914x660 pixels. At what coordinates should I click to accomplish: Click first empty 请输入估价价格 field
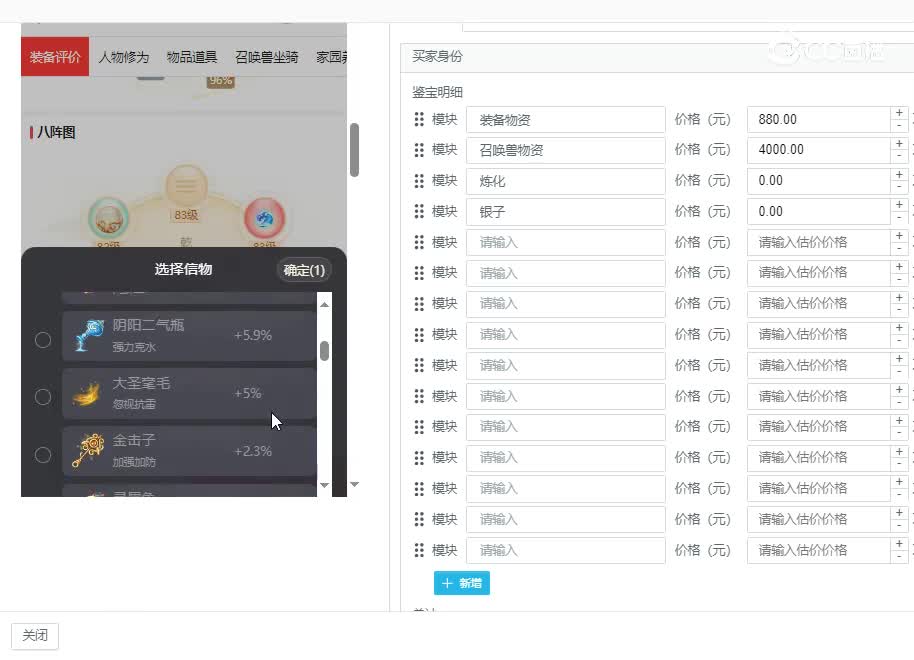click(x=818, y=242)
